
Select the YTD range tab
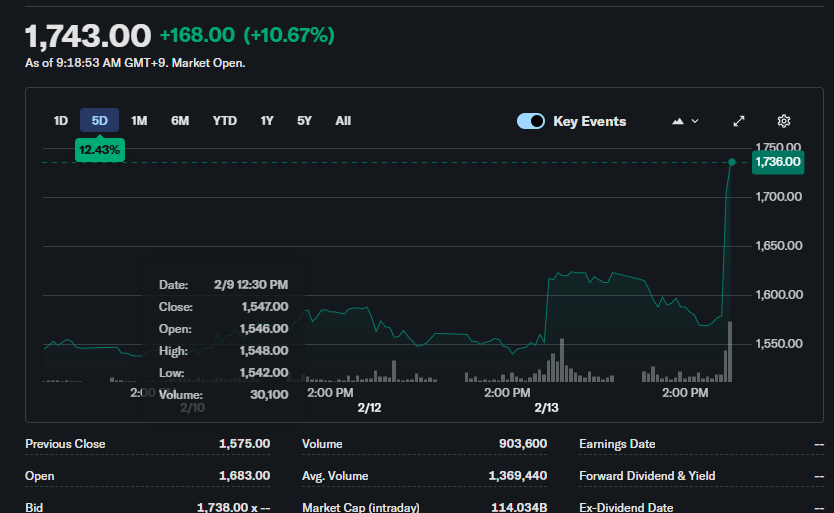224,121
